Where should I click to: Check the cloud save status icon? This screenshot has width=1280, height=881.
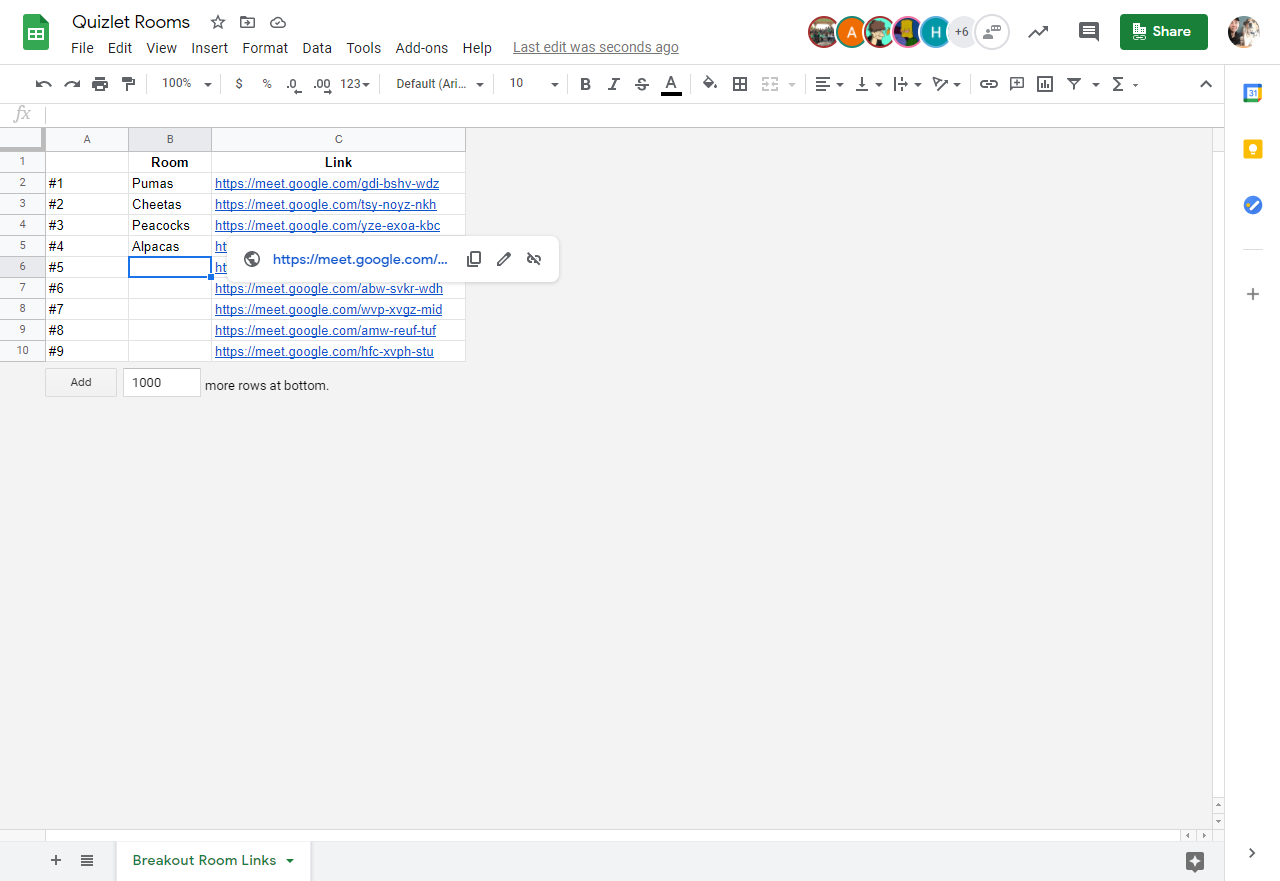(x=278, y=22)
